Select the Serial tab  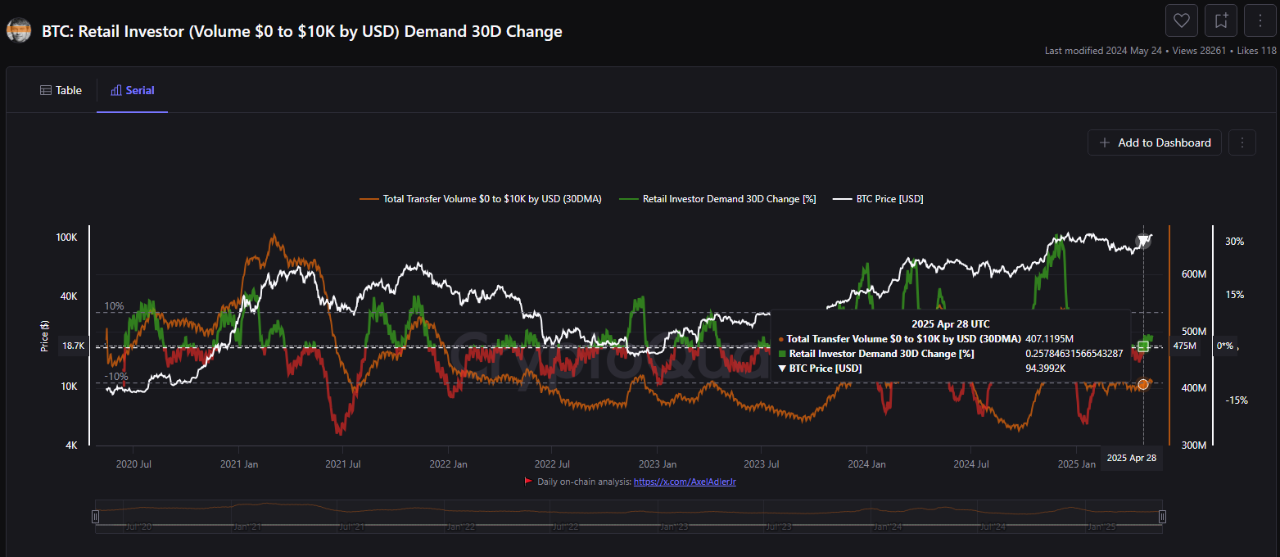pyautogui.click(x=132, y=90)
